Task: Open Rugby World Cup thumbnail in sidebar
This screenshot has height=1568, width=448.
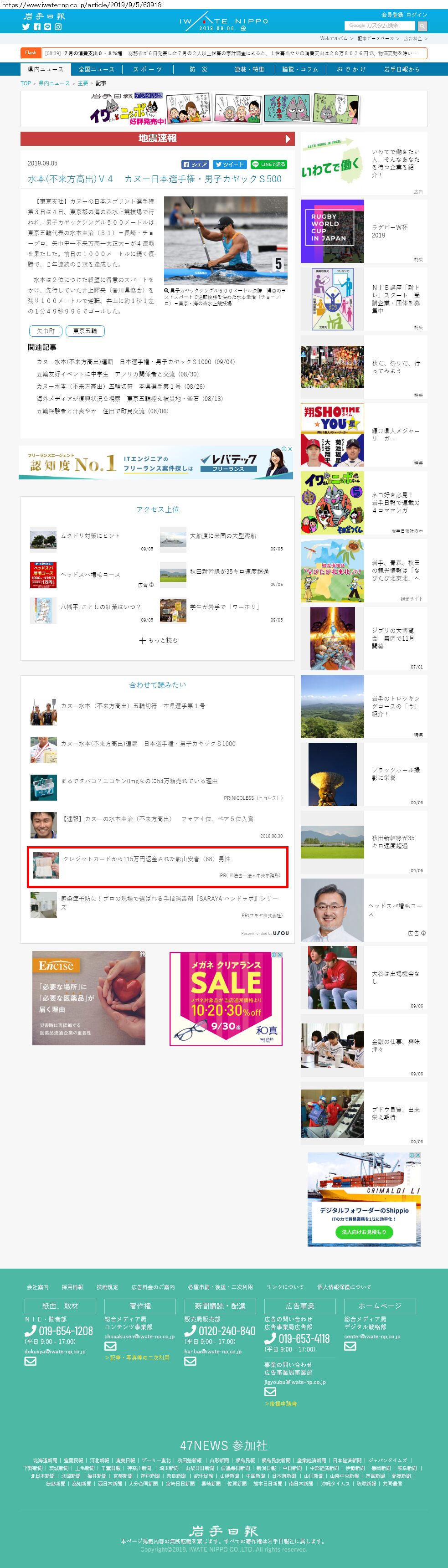Action: coord(332,231)
